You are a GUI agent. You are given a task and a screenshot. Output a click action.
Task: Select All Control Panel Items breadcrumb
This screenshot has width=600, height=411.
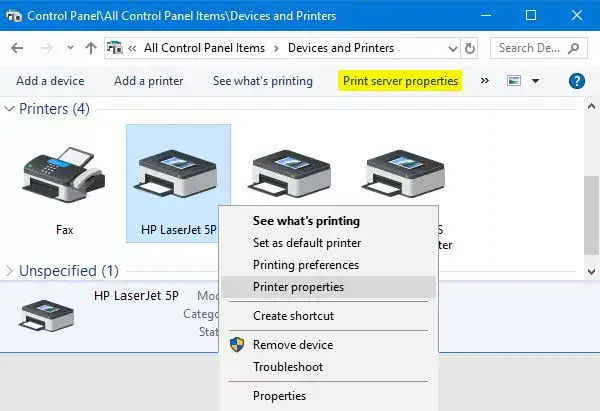pos(204,48)
